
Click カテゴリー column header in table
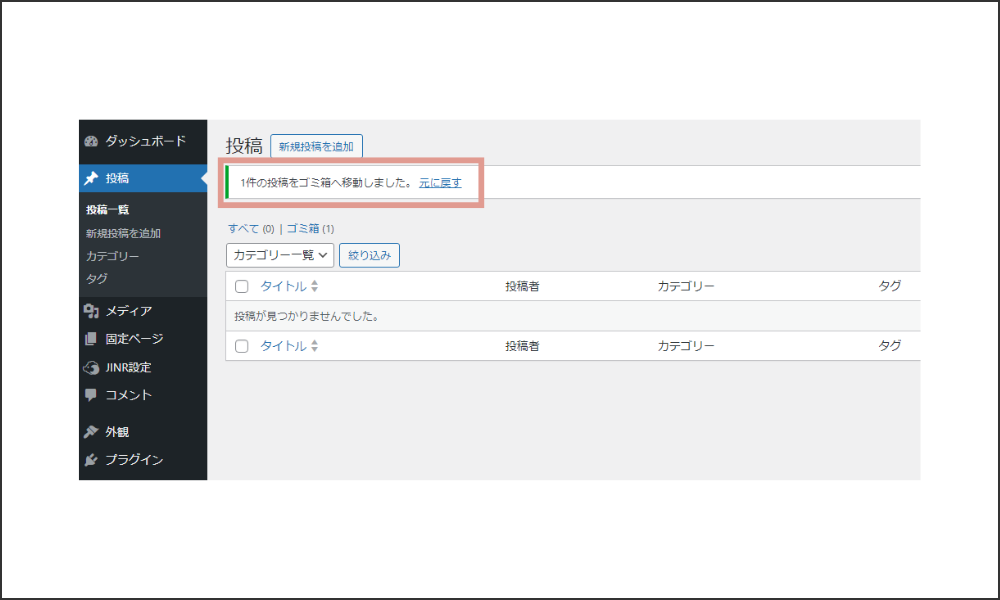pos(686,286)
